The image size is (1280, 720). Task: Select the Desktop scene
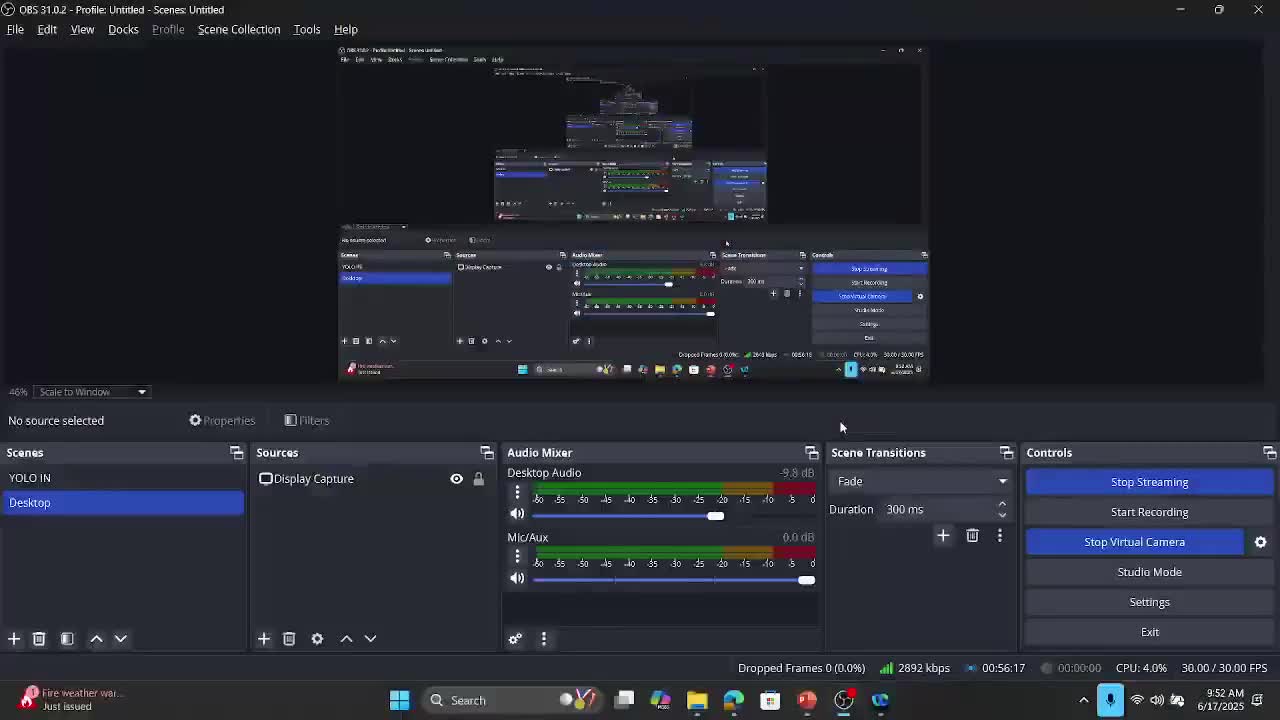pos(122,503)
